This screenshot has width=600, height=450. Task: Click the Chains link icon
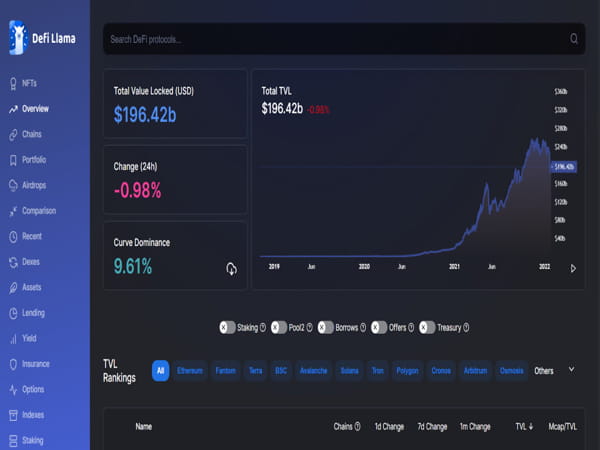[x=13, y=135]
